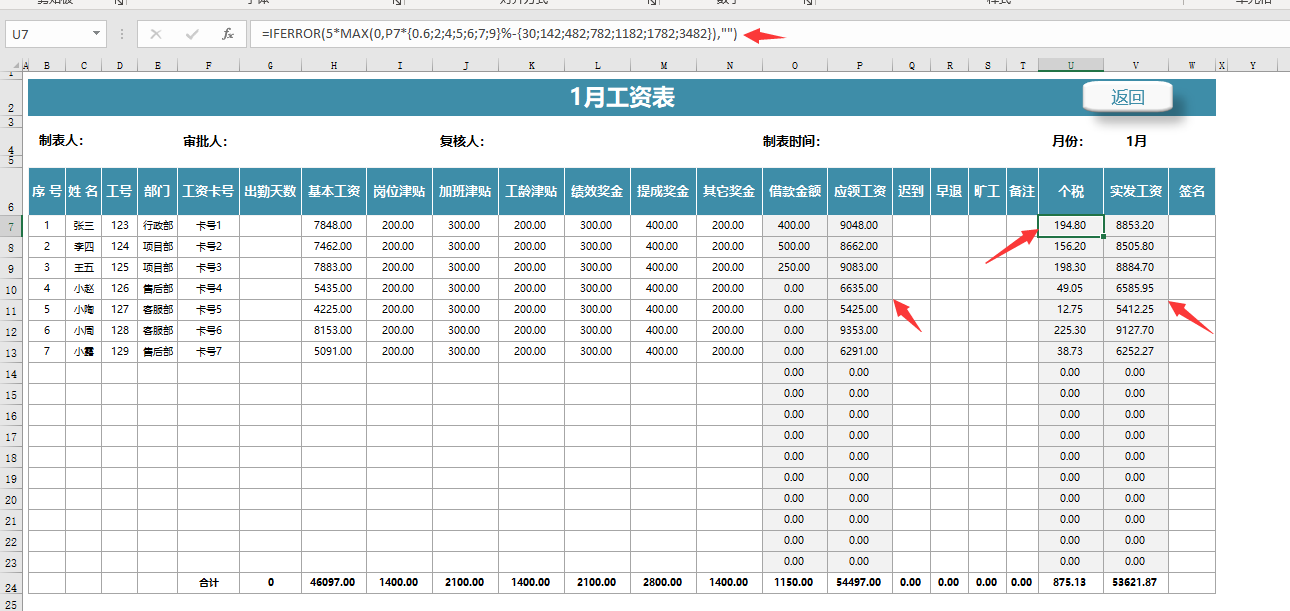Click the 借款金额 column heading
1290x611 pixels.
point(795,191)
